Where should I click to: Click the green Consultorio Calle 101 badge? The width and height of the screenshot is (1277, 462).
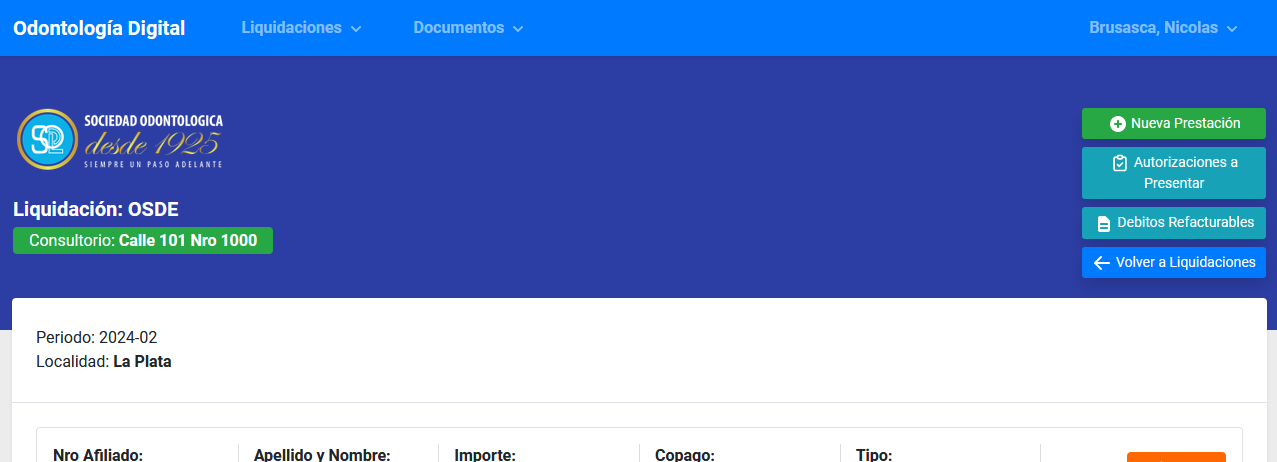click(x=143, y=241)
